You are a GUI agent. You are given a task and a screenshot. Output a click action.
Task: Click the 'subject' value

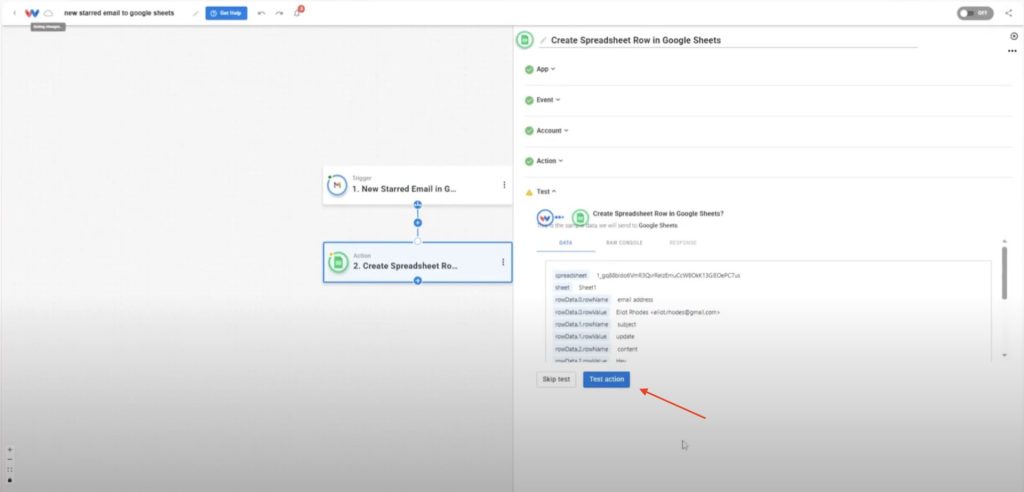pos(626,324)
